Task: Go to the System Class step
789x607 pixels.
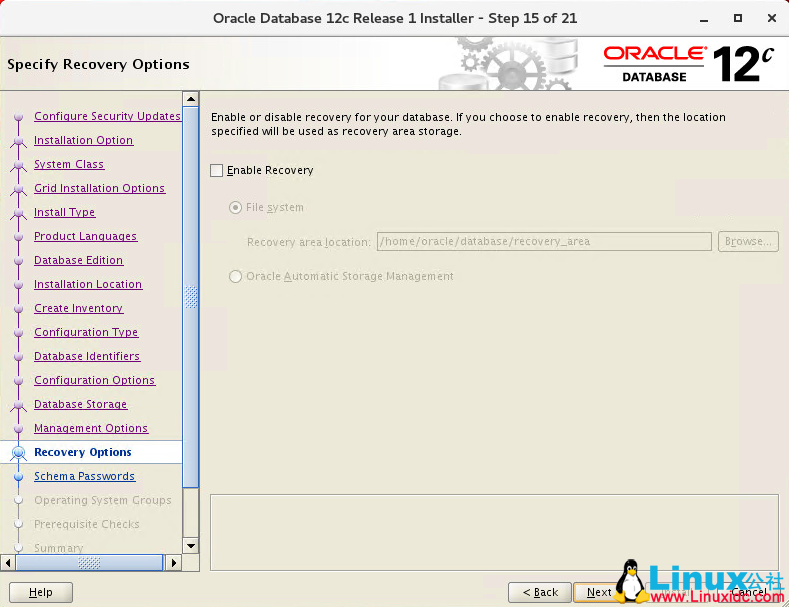Action: 69,165
